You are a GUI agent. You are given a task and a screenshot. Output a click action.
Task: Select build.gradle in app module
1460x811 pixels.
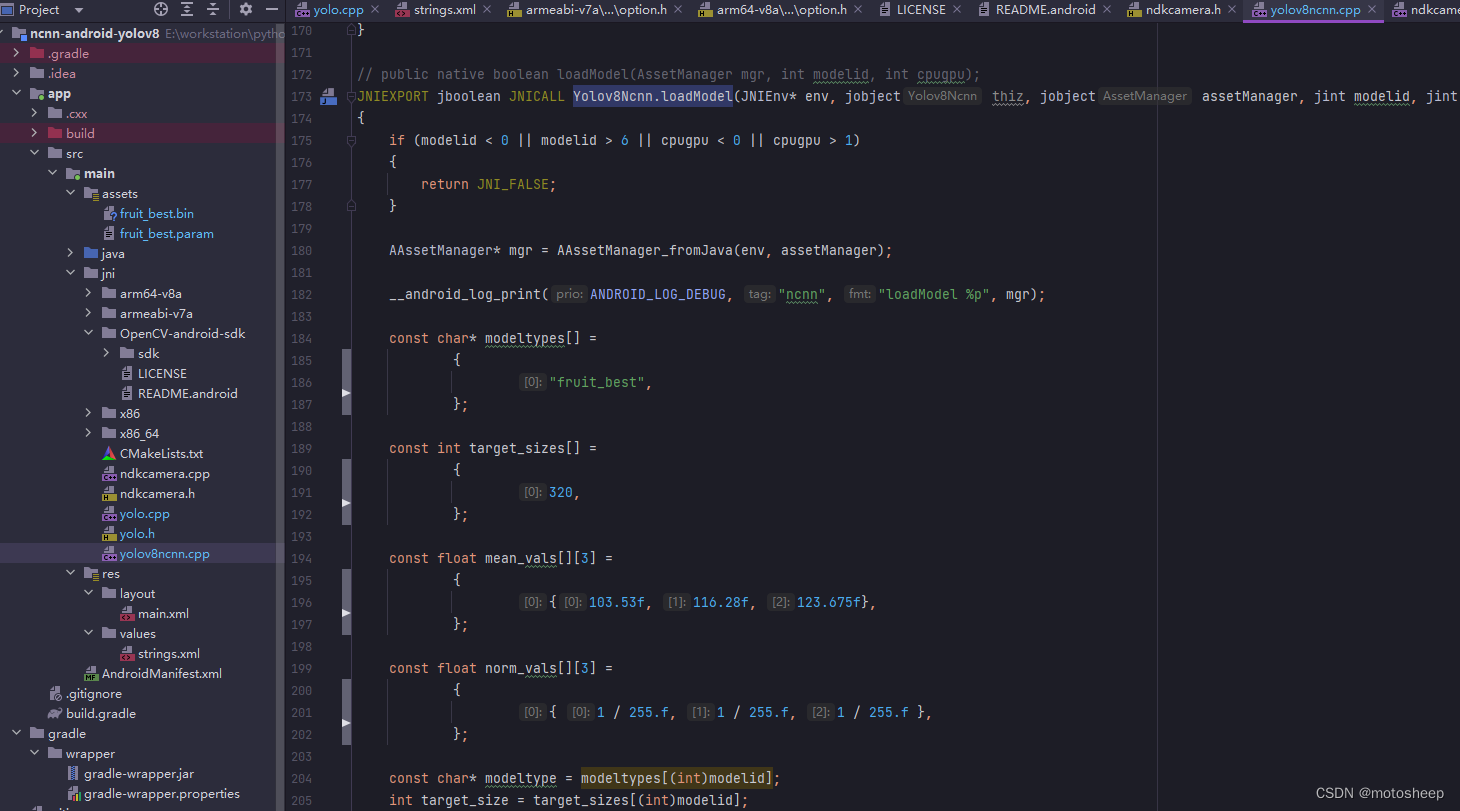coord(101,713)
